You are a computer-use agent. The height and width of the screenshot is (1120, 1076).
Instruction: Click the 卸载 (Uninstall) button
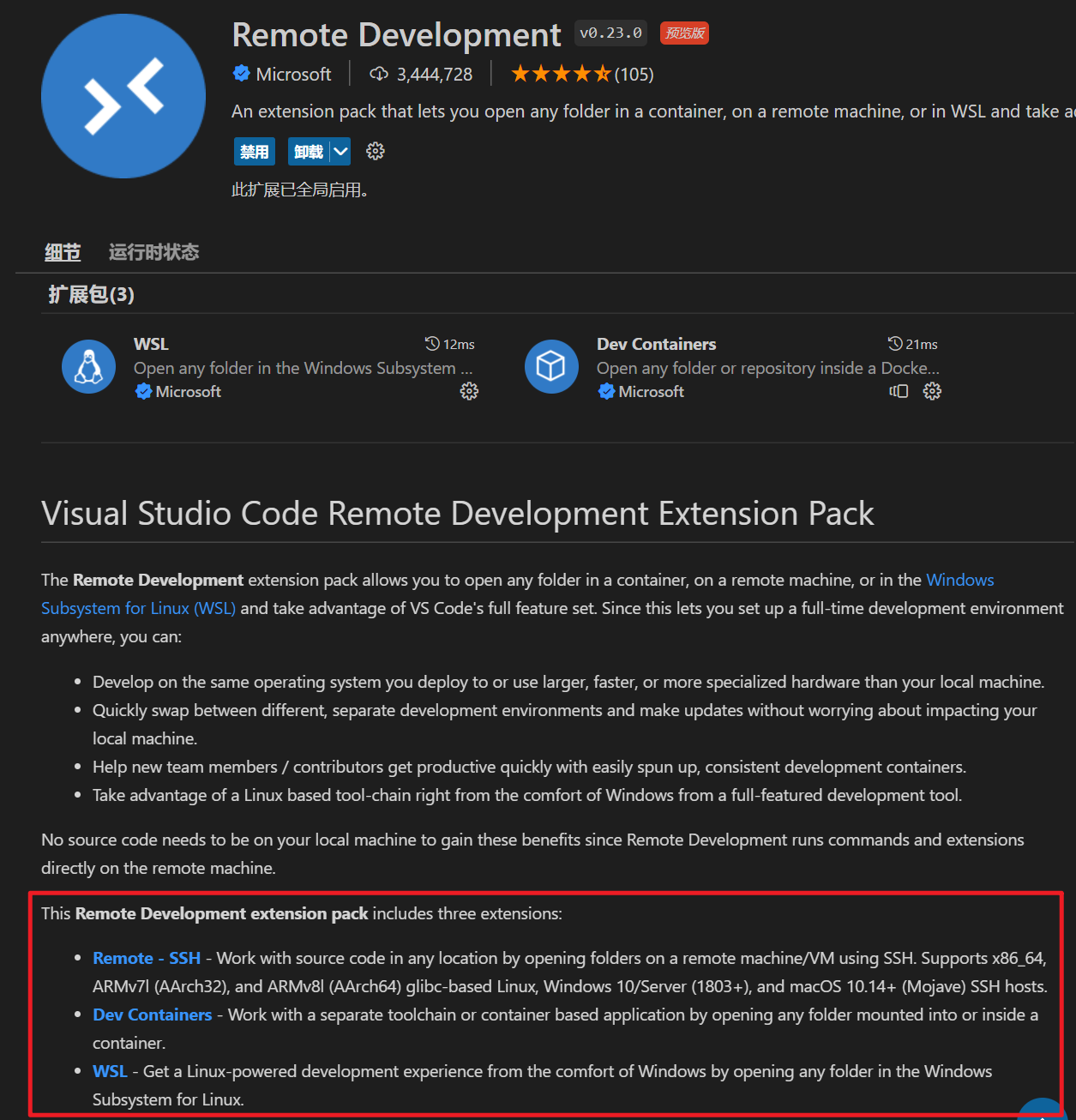point(309,152)
